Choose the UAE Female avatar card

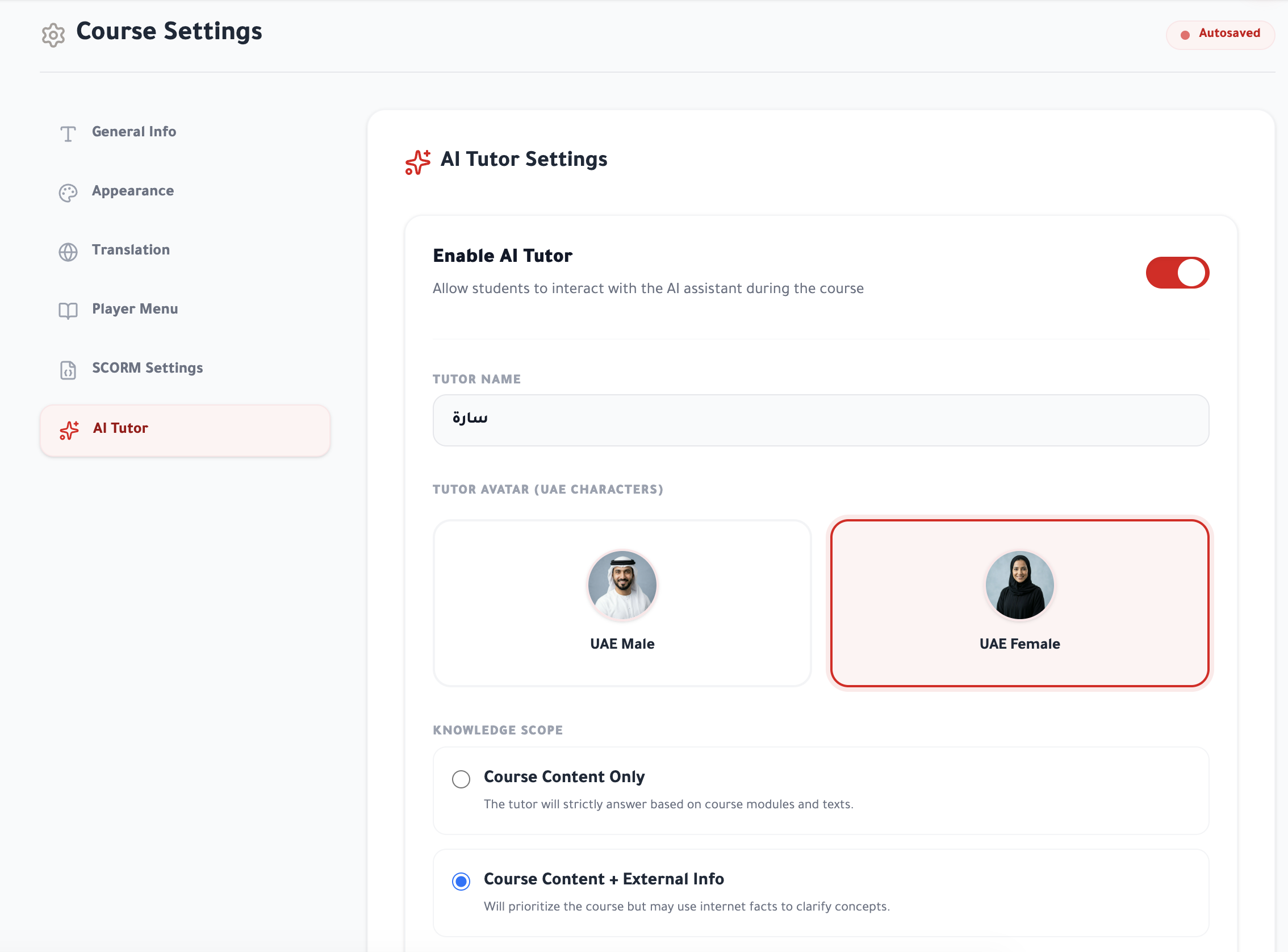click(x=1019, y=603)
